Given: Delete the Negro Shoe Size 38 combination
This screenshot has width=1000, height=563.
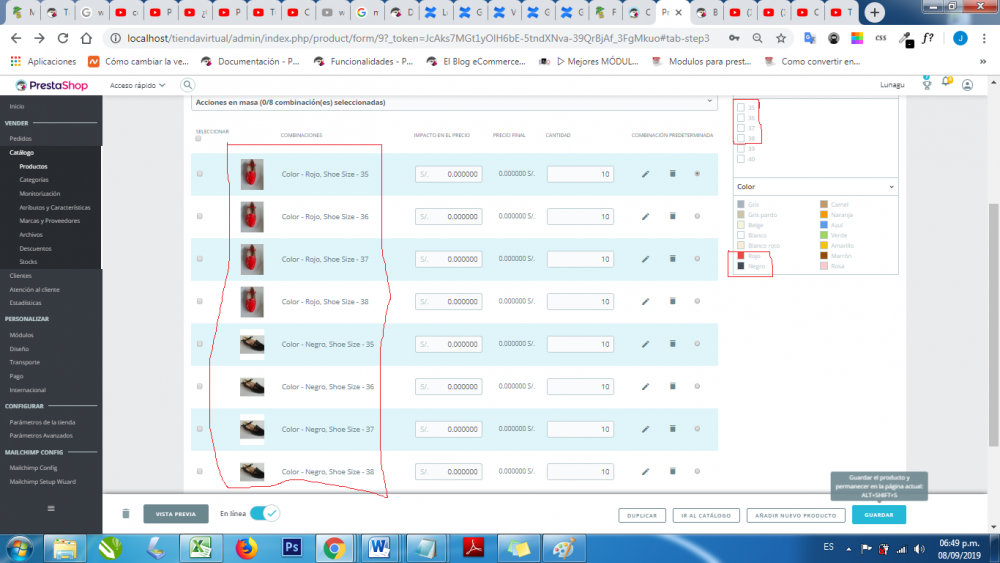Looking at the screenshot, I should point(672,471).
